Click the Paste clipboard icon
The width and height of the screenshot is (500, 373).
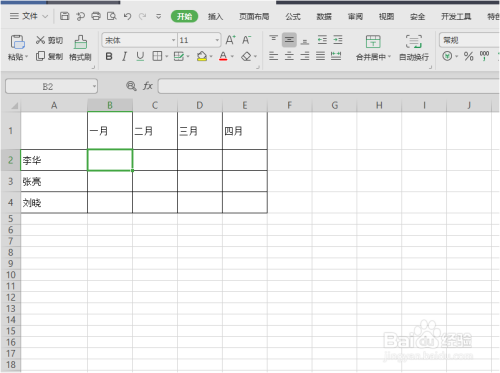tap(17, 42)
